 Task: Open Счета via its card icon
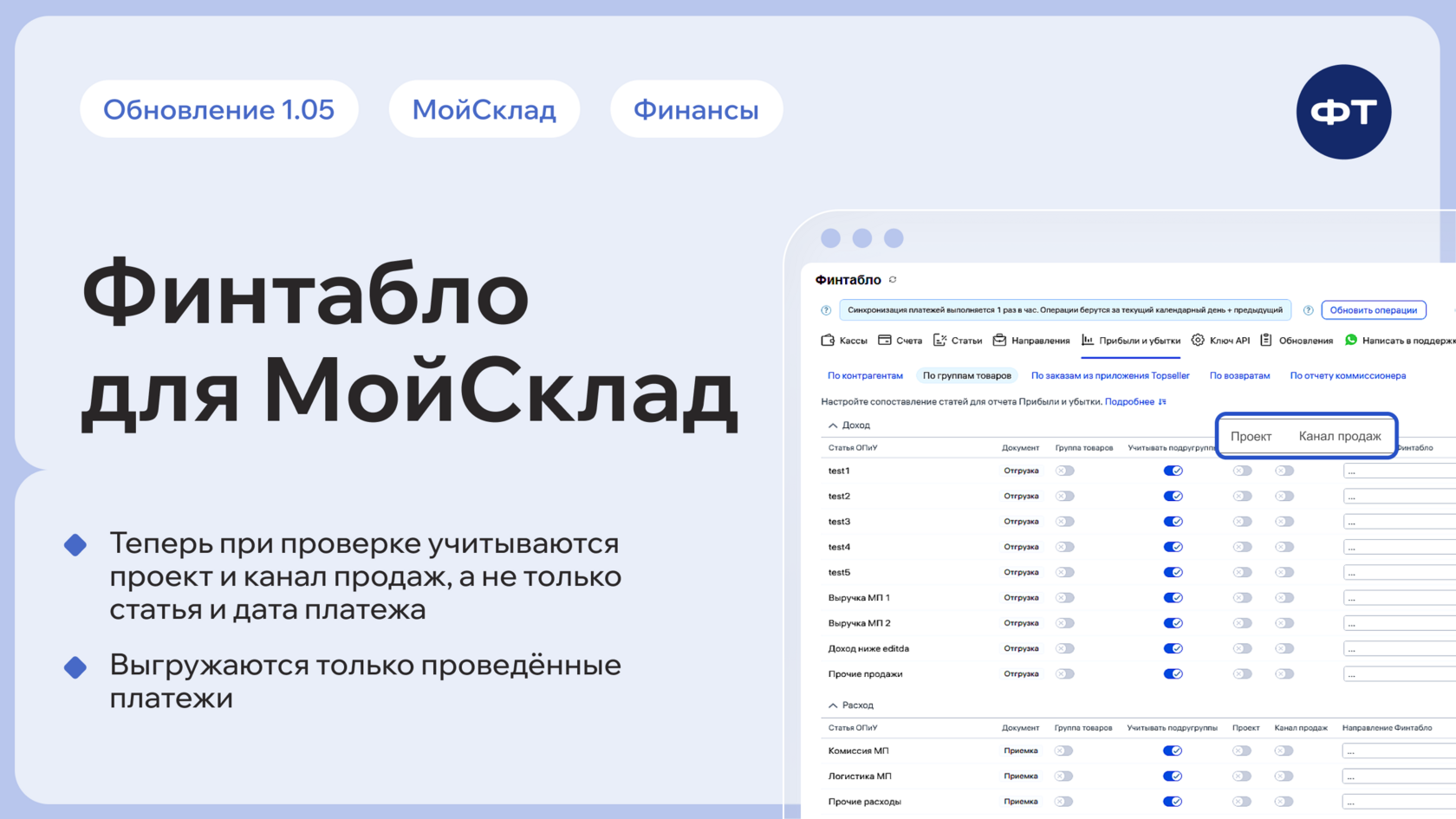pos(885,341)
